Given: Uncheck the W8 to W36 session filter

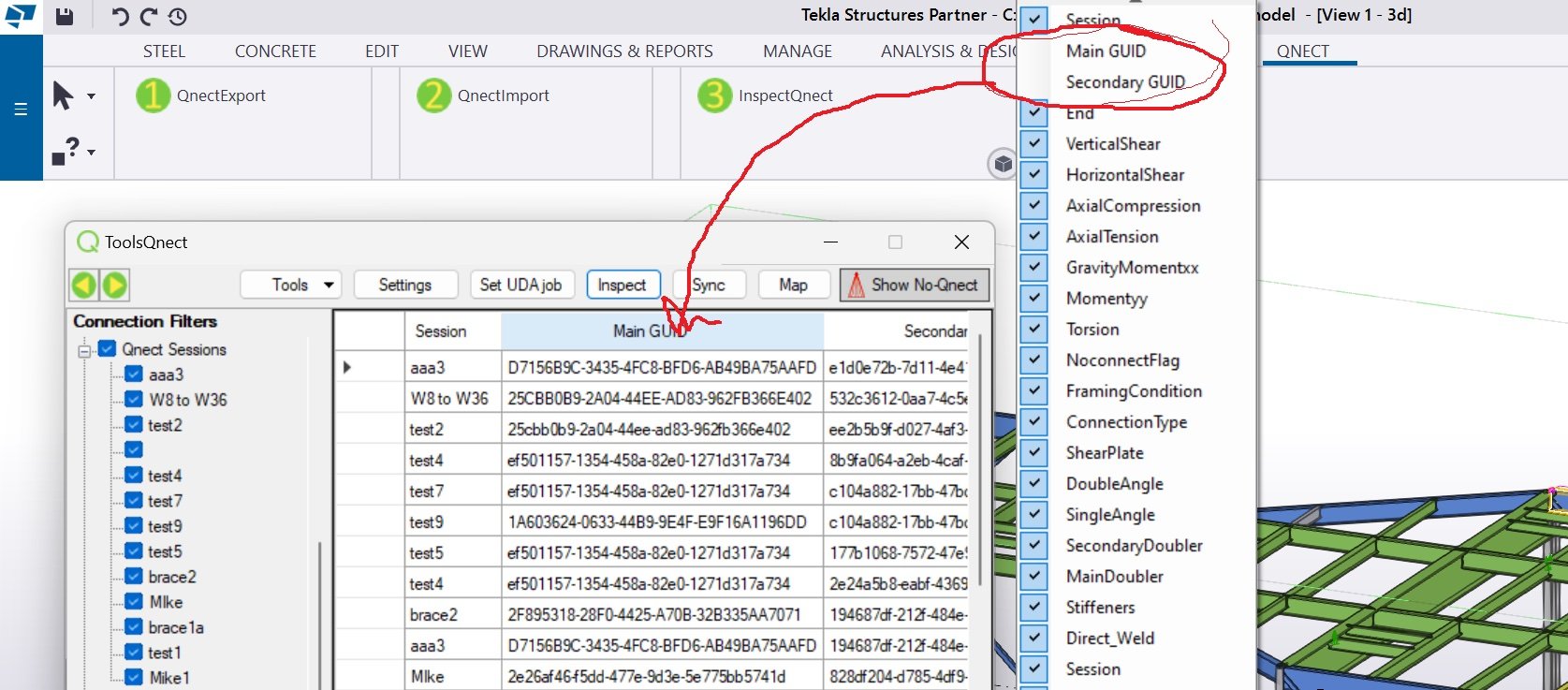Looking at the screenshot, I should [134, 400].
